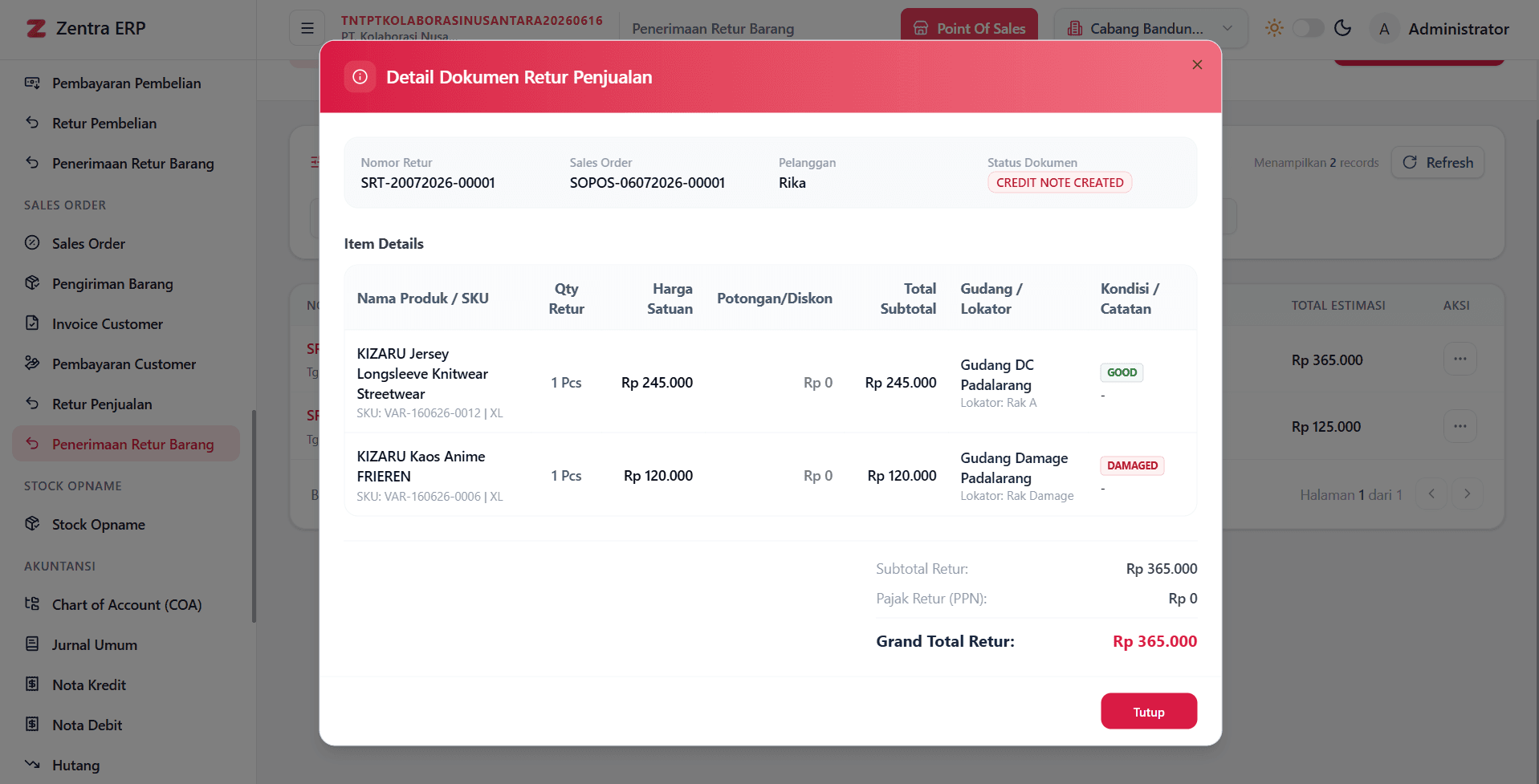Click the Hutang menu item label
1539x784 pixels.
(76, 766)
